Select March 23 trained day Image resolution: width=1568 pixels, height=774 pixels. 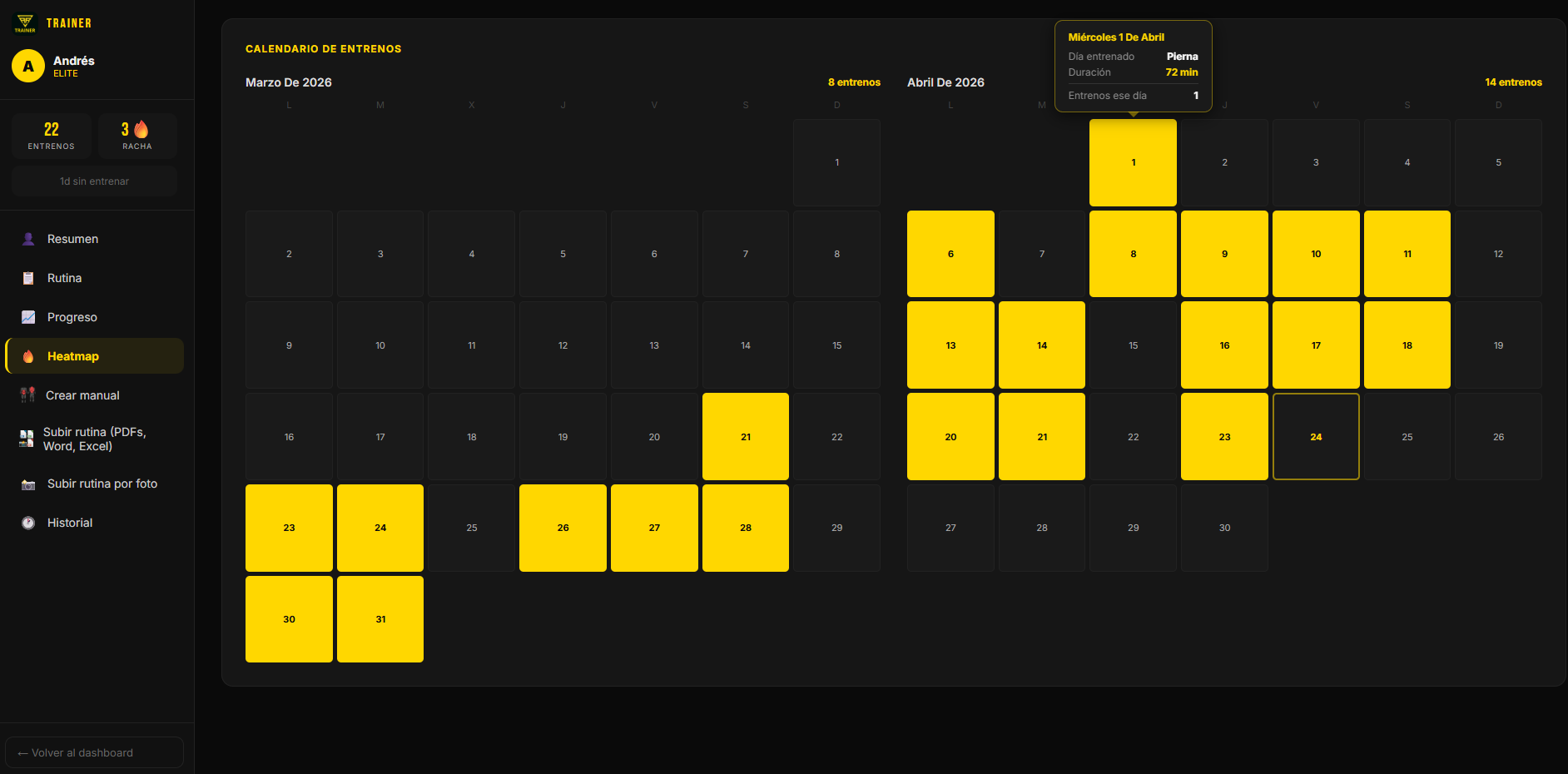[x=289, y=528]
